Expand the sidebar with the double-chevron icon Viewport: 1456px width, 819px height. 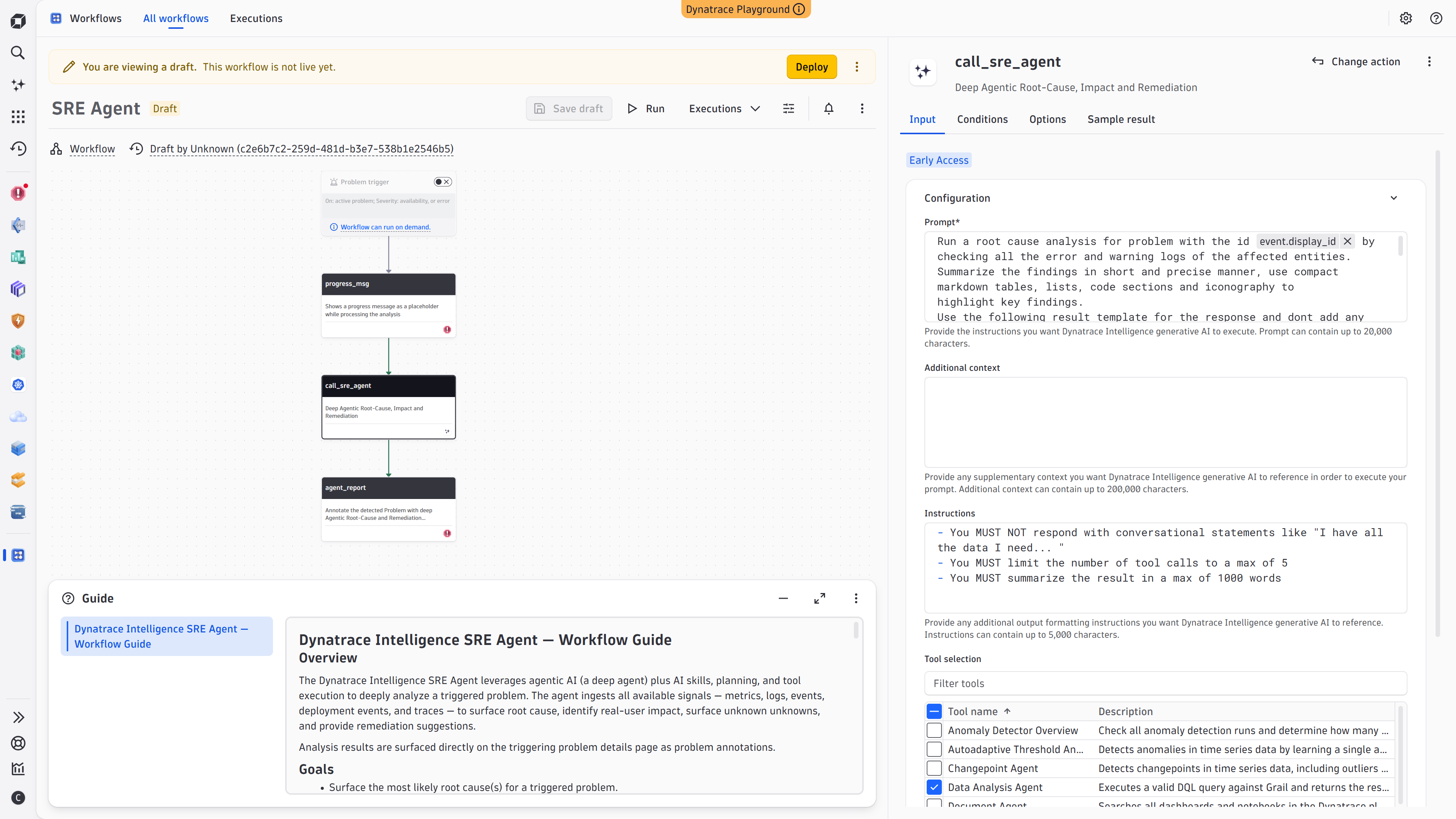(18, 717)
